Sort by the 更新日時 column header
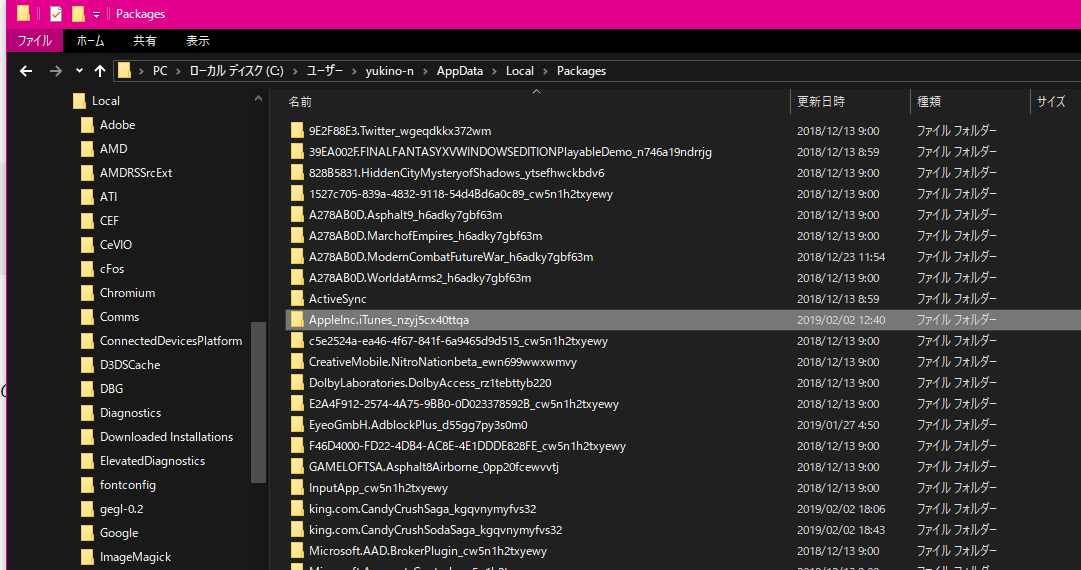1081x570 pixels. pyautogui.click(x=821, y=101)
